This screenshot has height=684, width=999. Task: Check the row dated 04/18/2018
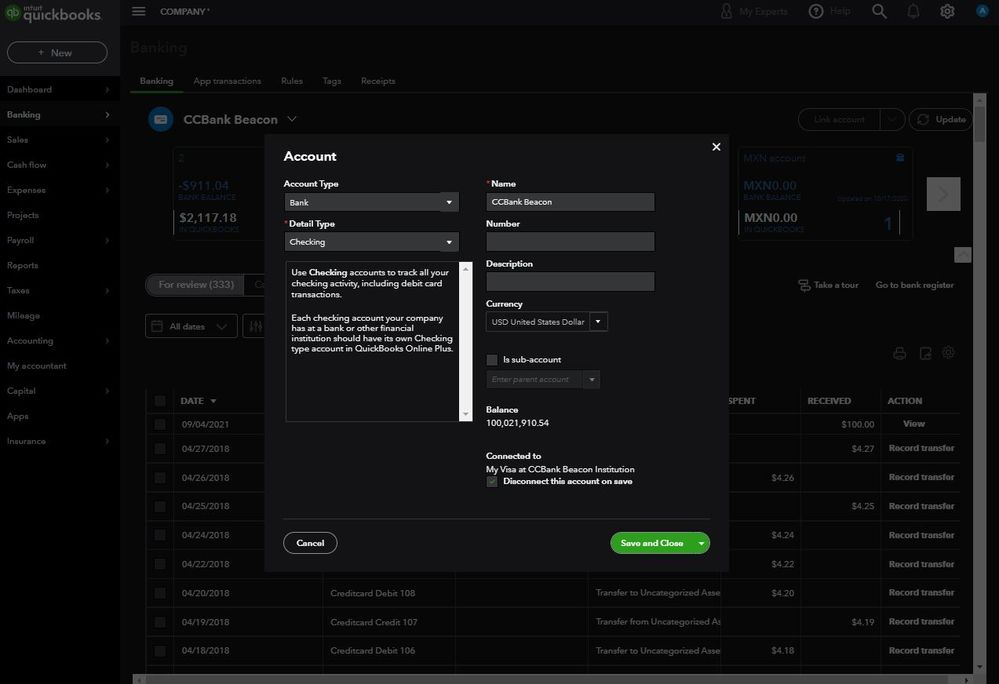click(x=160, y=651)
